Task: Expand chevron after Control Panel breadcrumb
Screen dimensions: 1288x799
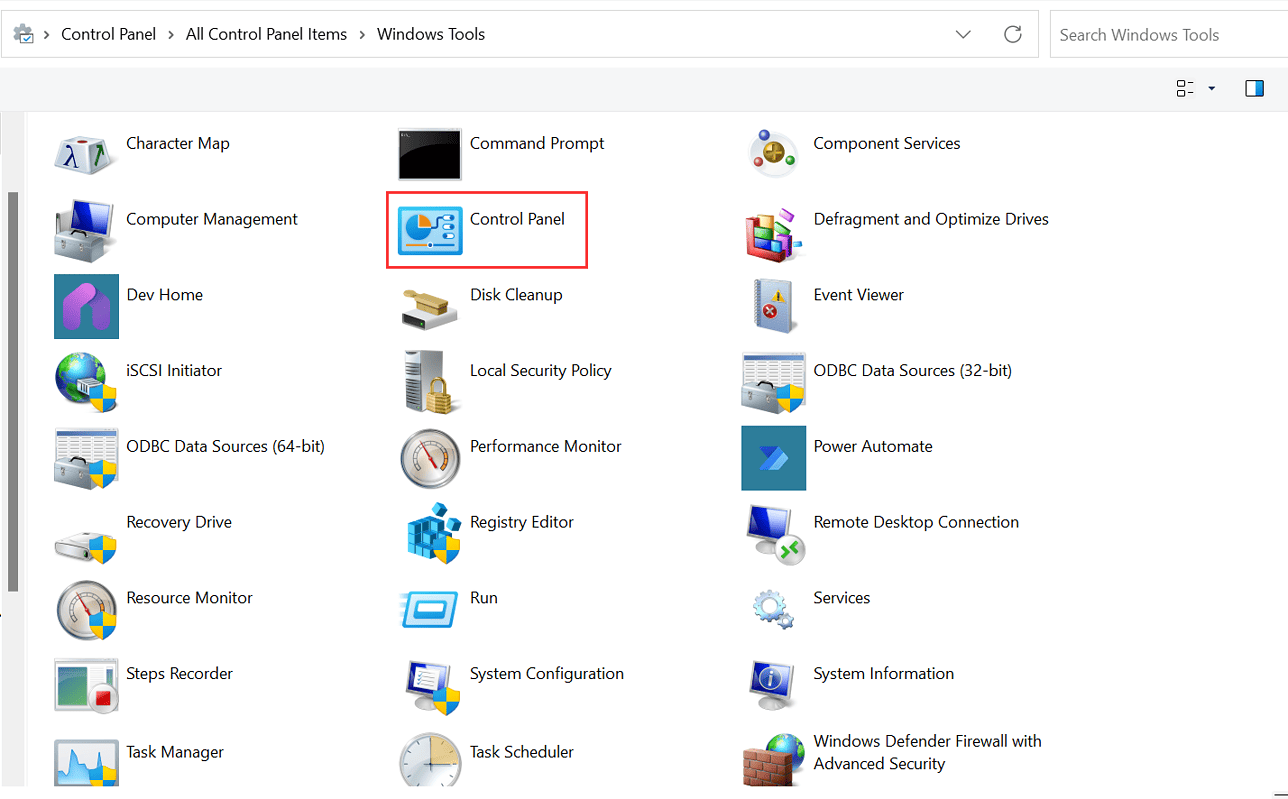Action: click(171, 35)
